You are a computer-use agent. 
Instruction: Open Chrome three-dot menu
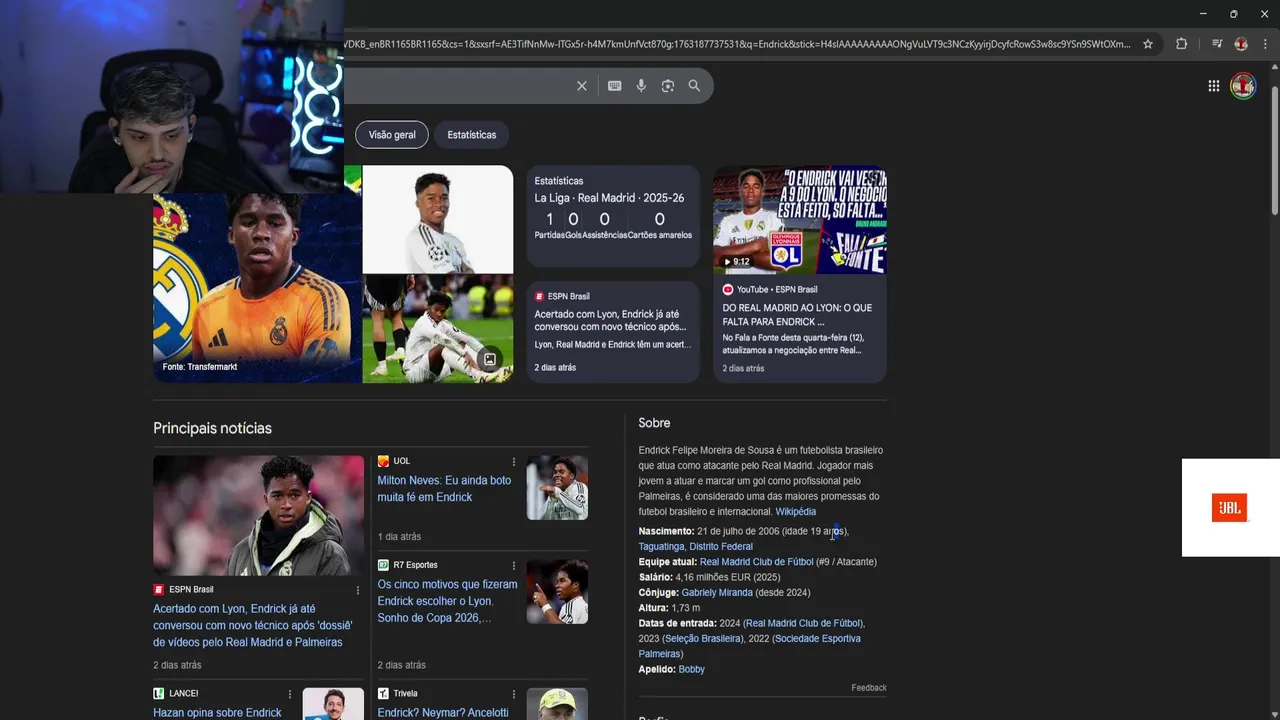(1265, 44)
